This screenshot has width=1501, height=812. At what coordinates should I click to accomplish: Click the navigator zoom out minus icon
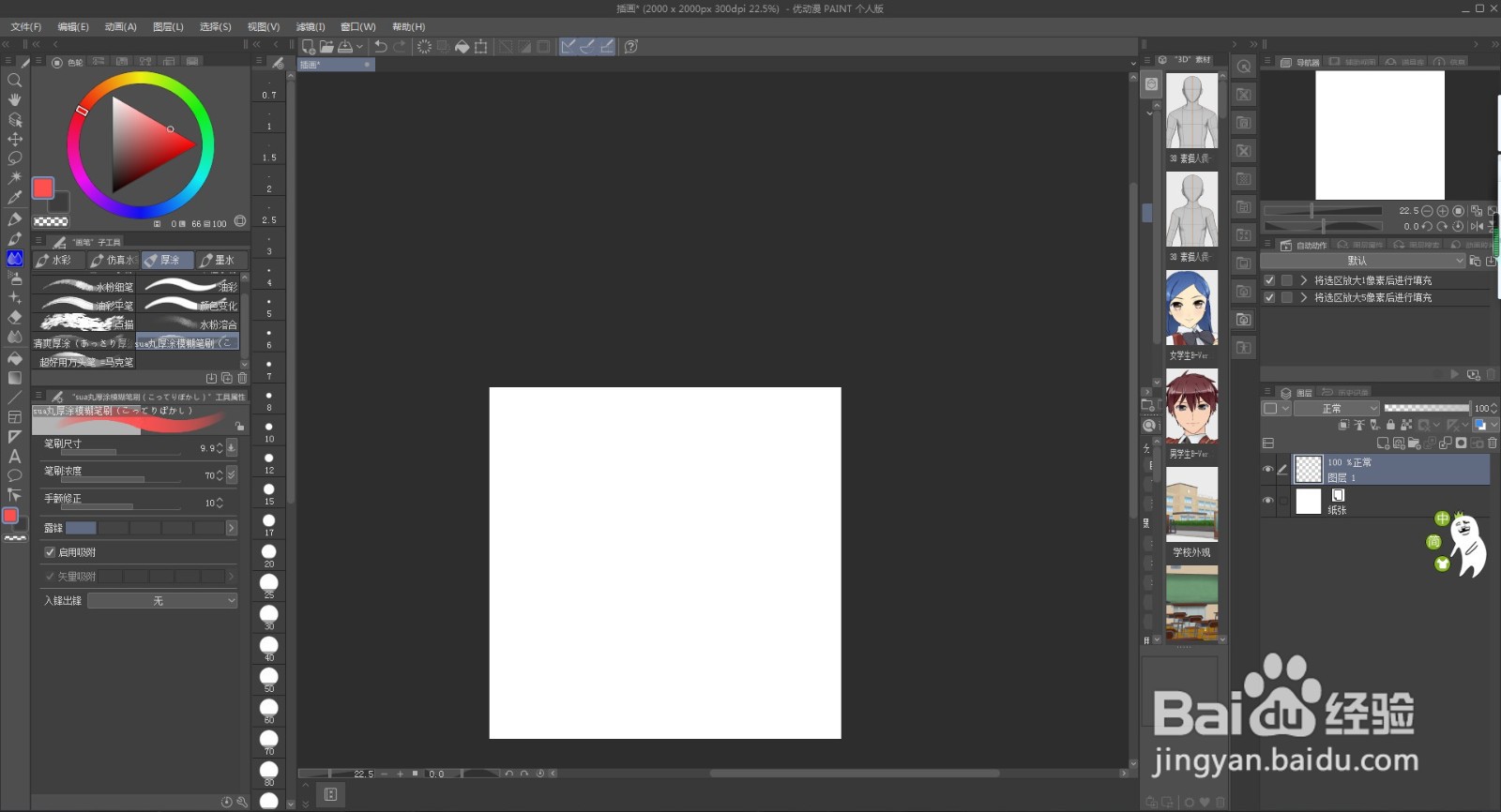(1427, 211)
